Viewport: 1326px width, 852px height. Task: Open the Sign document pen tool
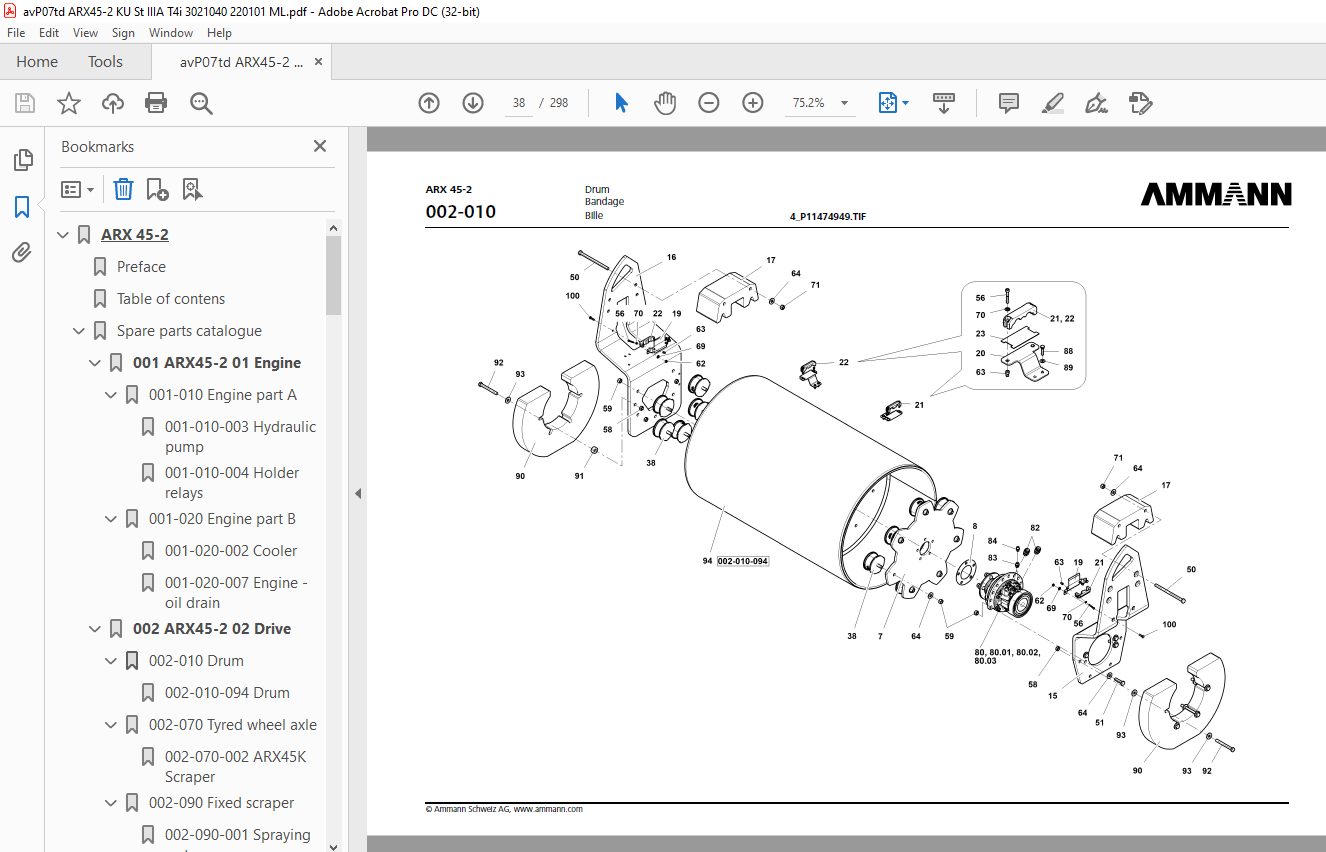point(1096,103)
